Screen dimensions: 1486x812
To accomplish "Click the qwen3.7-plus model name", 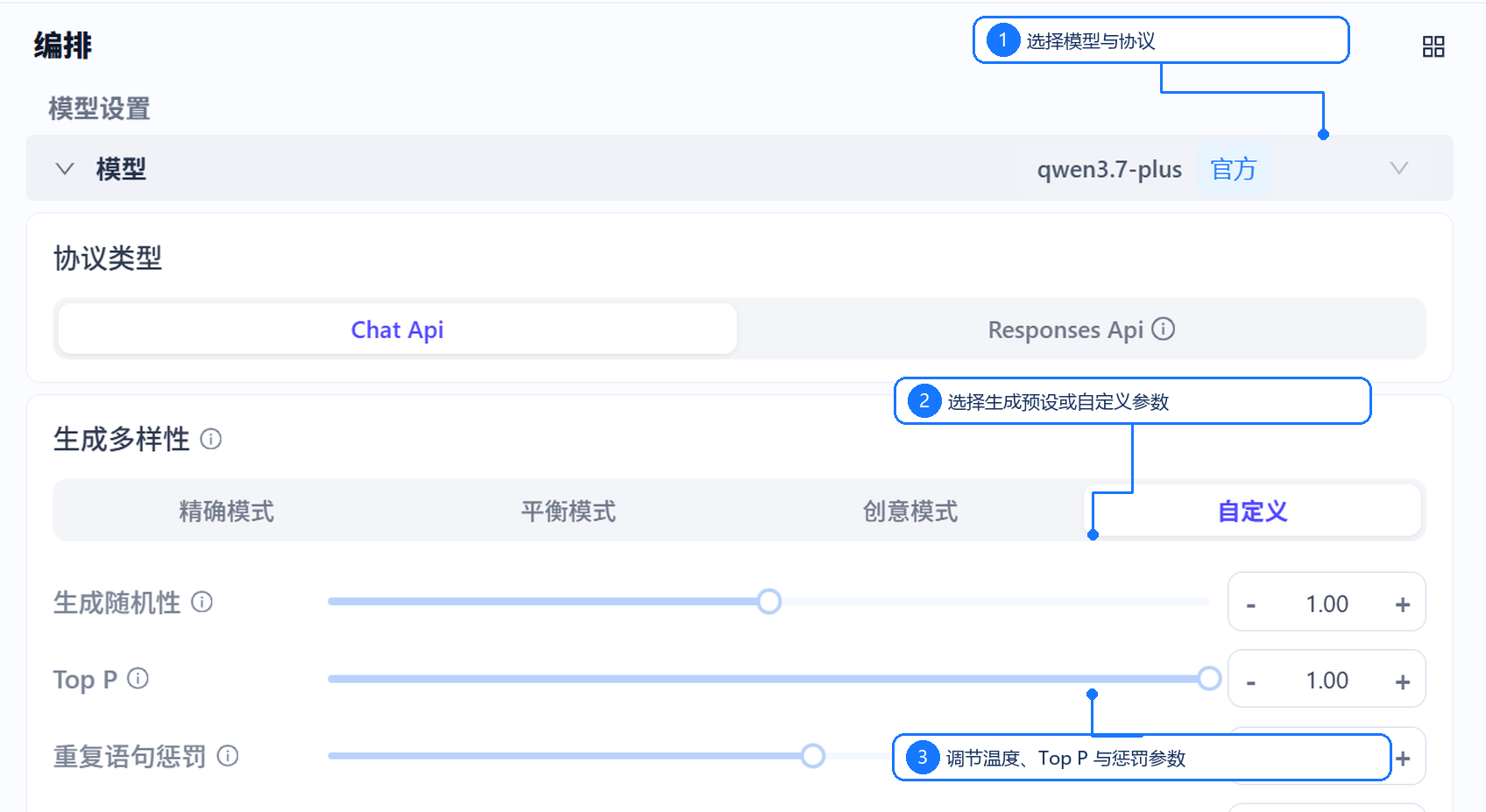I will (1109, 169).
